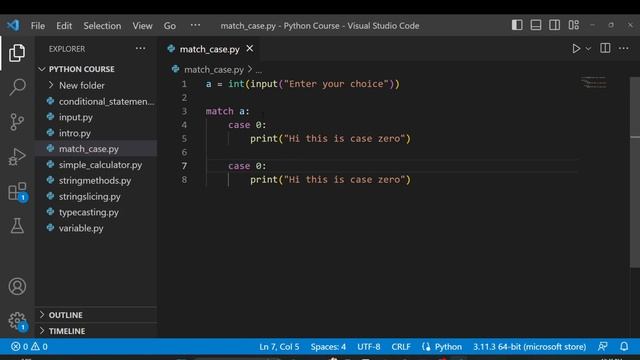
Task: Open errors and warnings problems indicator
Action: point(29,347)
